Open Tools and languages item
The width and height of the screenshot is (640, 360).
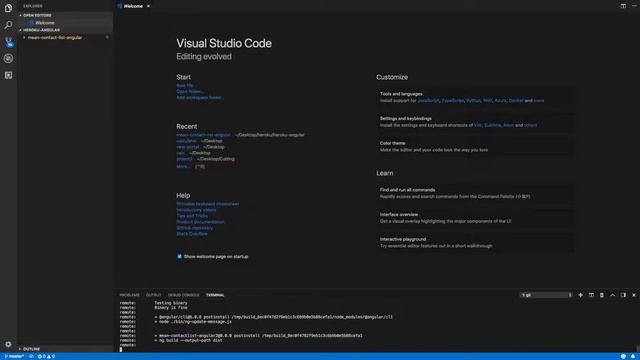[x=475, y=97]
